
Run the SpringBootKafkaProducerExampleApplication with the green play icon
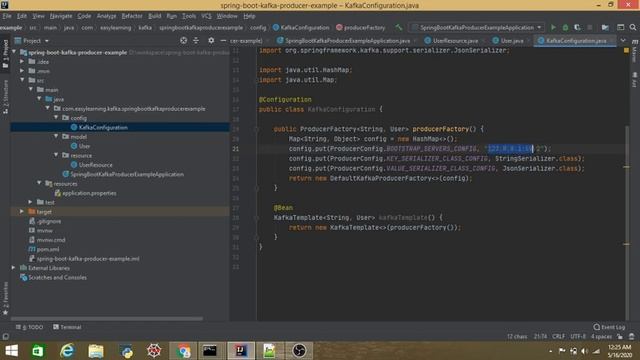[x=553, y=27]
